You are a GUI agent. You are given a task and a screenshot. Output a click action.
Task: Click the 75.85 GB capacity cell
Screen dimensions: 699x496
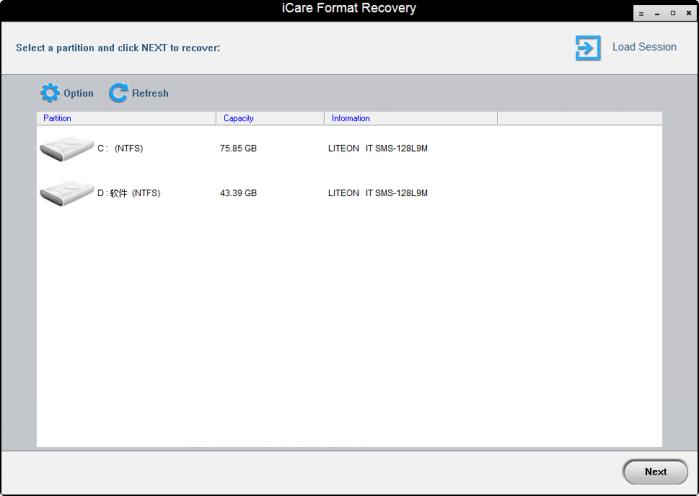pyautogui.click(x=238, y=148)
